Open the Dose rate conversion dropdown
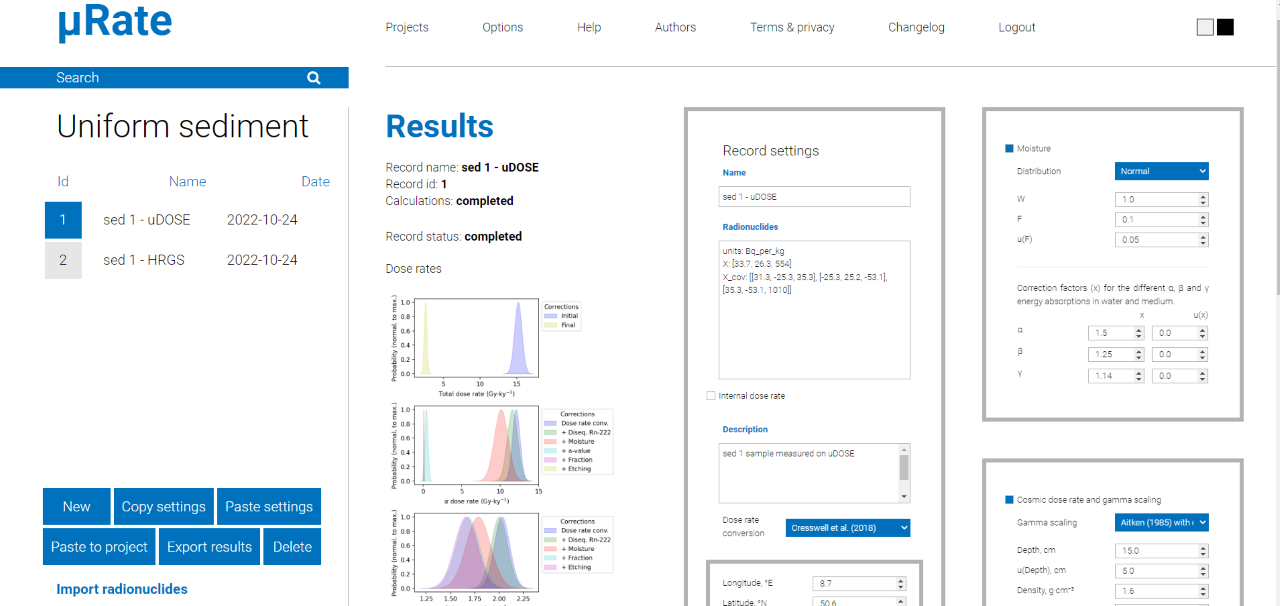 coord(848,527)
